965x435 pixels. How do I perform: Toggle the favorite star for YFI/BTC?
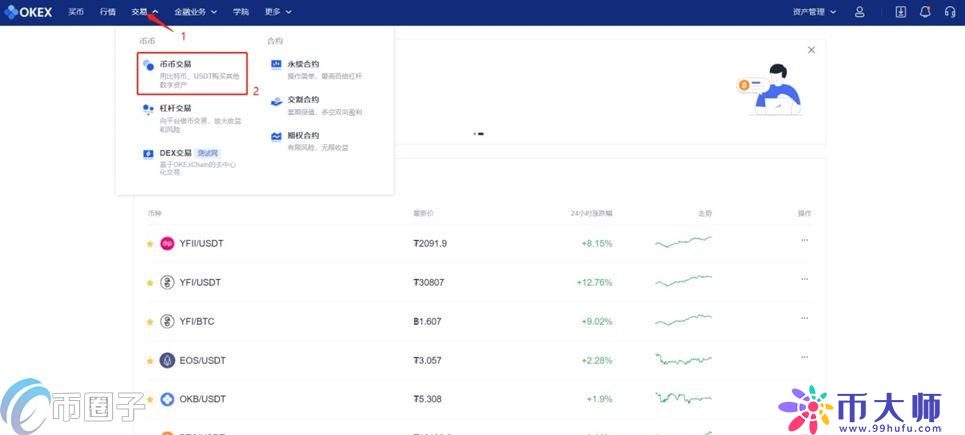[x=150, y=321]
